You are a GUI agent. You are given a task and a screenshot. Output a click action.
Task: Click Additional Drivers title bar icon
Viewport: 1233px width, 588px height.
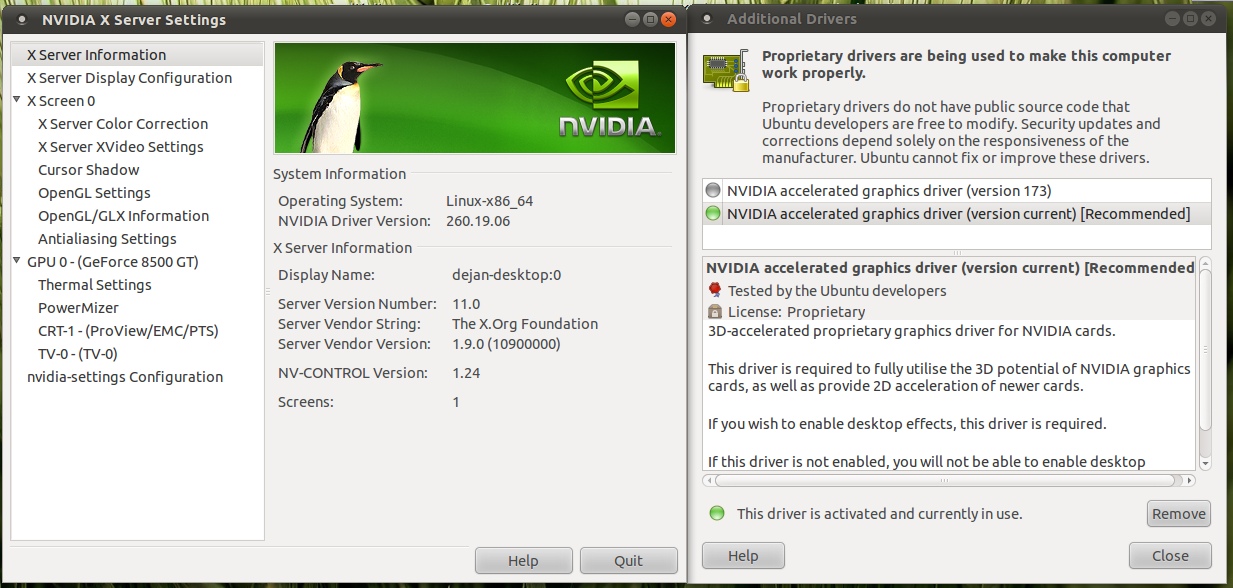pos(707,19)
